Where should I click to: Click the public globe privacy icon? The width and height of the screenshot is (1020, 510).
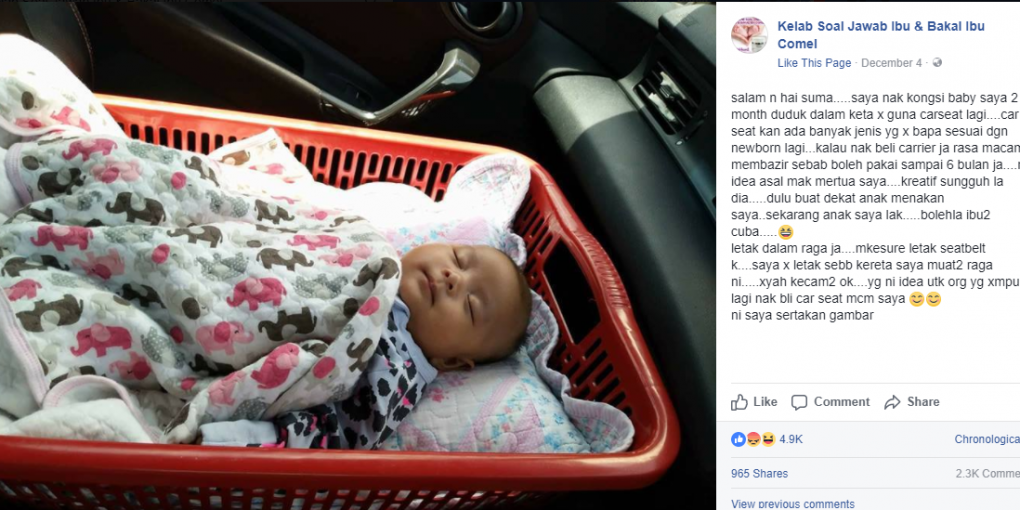[x=937, y=62]
